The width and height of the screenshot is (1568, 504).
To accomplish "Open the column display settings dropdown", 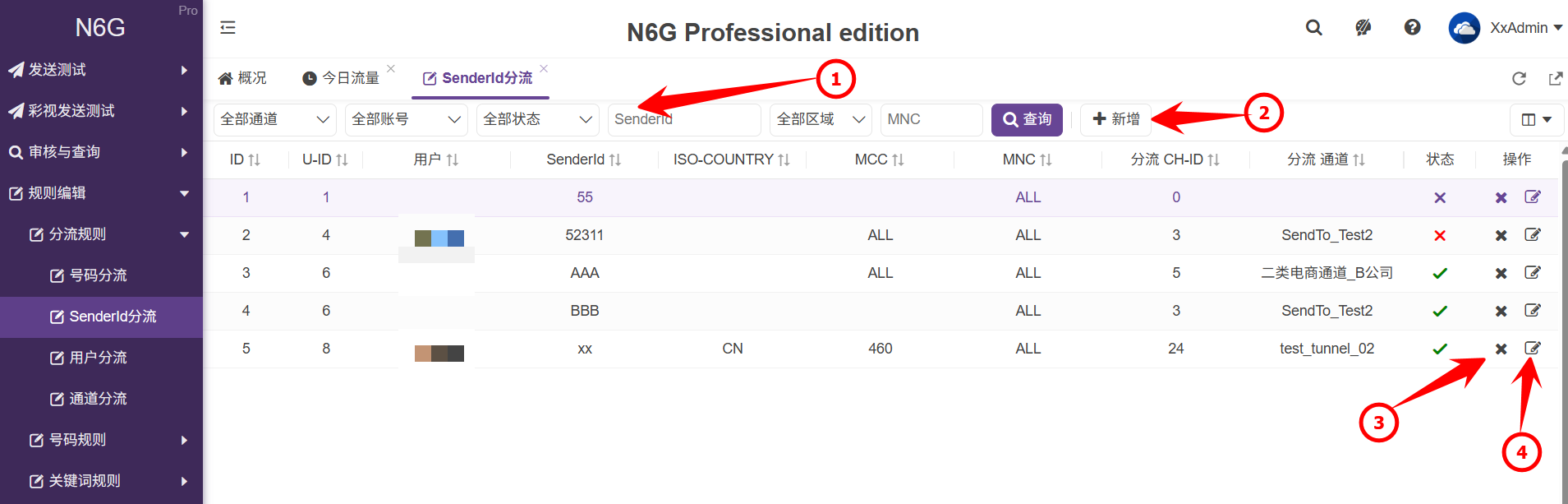I will (x=1536, y=120).
